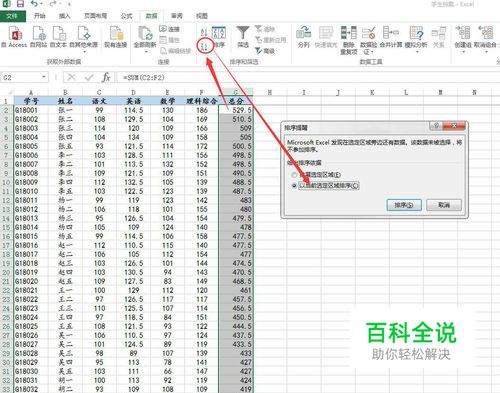Click the formula bar cancel X icon
The width and height of the screenshot is (500, 393).
[71, 78]
